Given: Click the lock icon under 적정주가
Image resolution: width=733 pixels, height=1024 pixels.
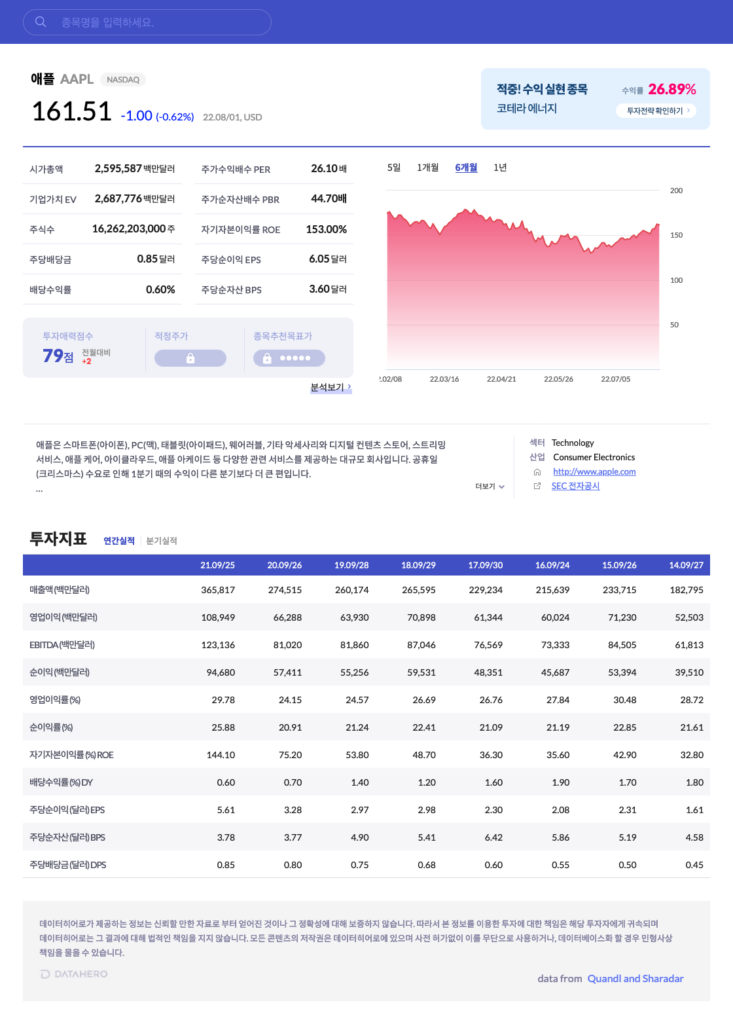Looking at the screenshot, I should point(190,358).
